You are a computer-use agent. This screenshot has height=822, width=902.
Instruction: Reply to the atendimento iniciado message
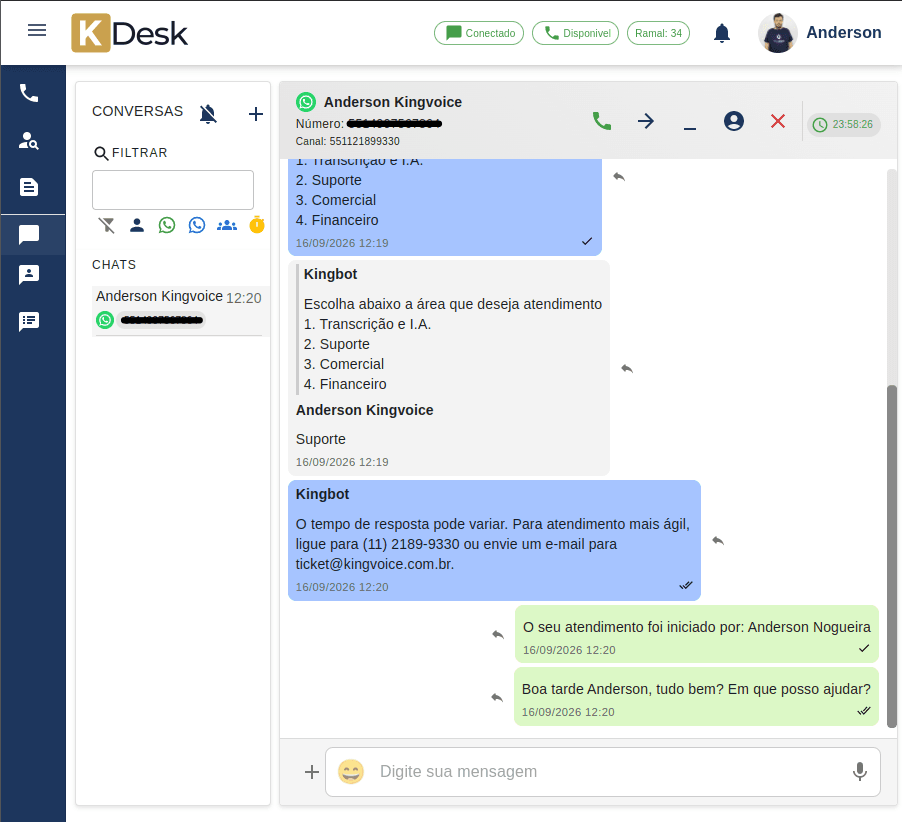tap(498, 634)
